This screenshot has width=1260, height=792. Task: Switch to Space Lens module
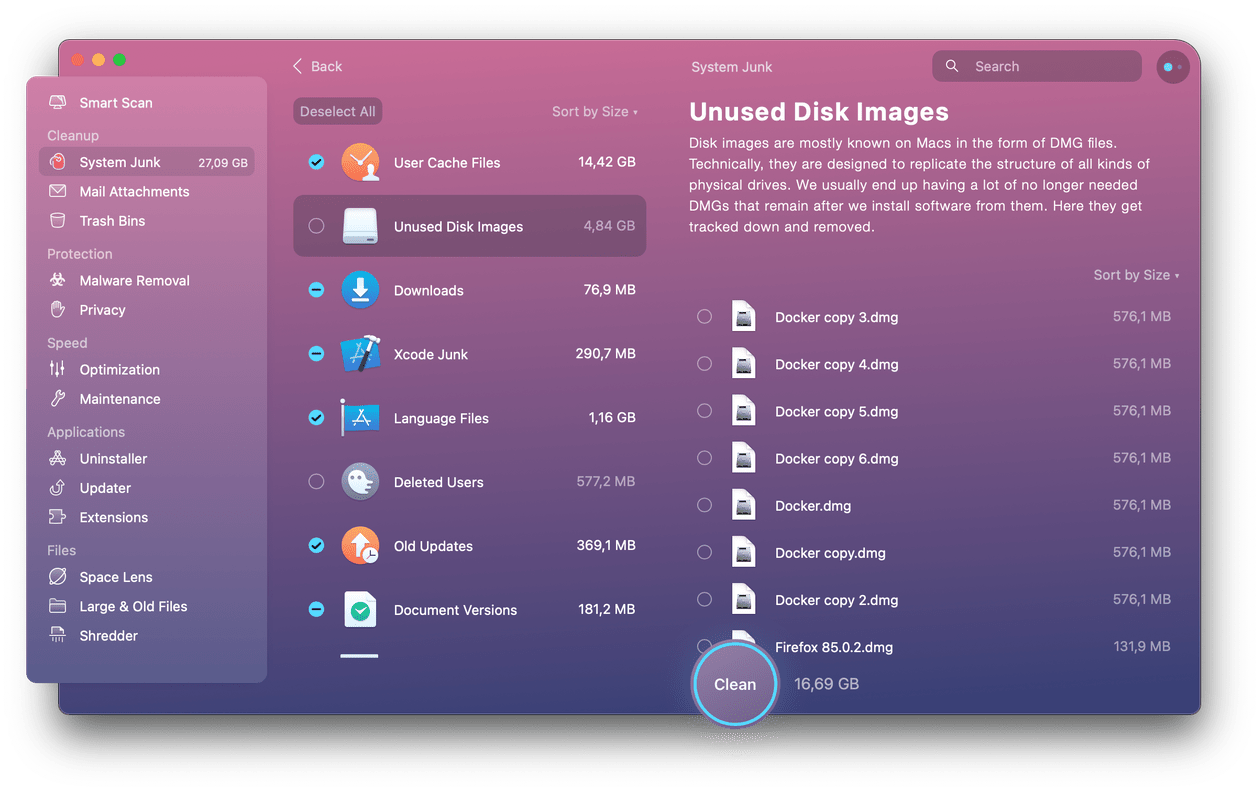(147, 577)
